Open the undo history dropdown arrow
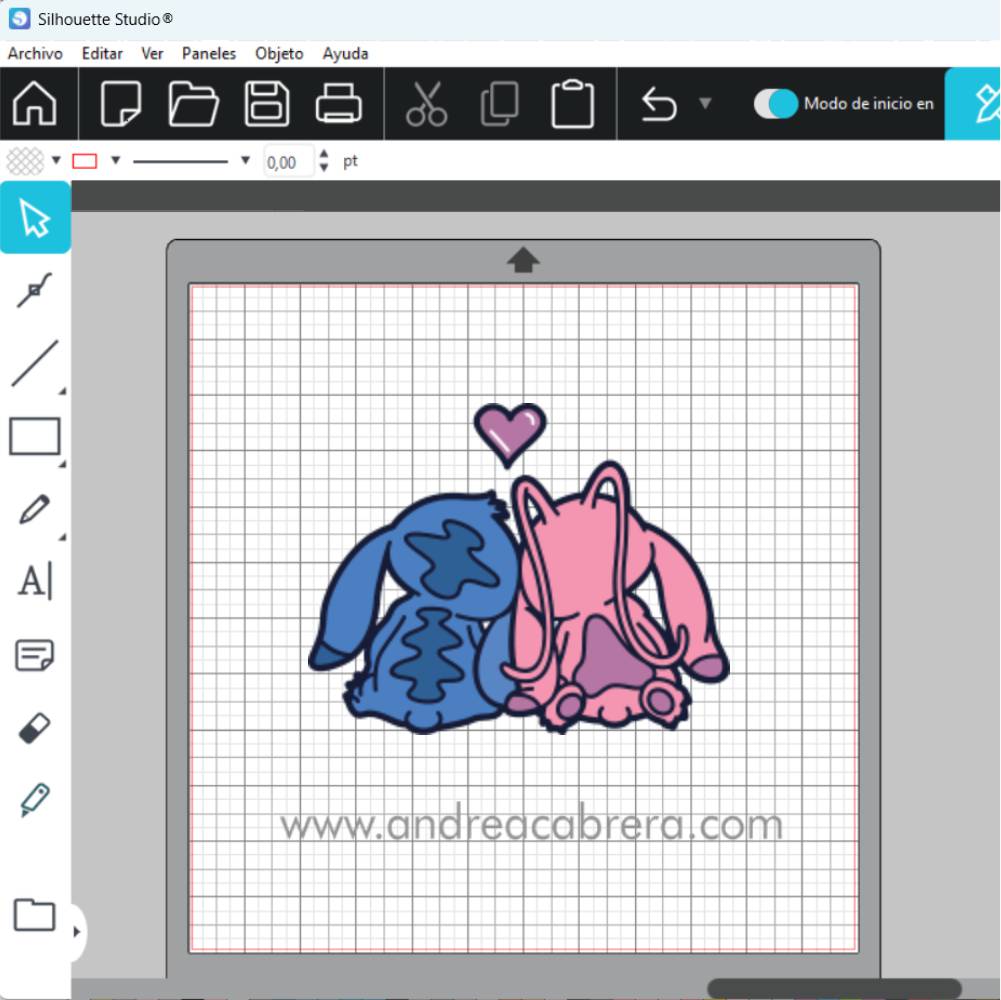The image size is (1001, 1000). click(x=704, y=104)
